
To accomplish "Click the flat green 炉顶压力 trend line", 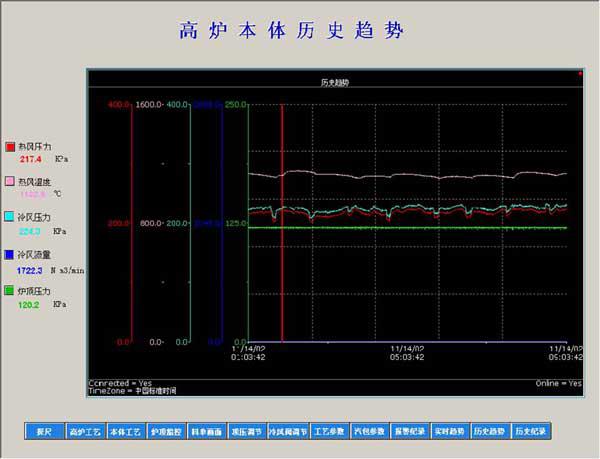I will point(408,228).
